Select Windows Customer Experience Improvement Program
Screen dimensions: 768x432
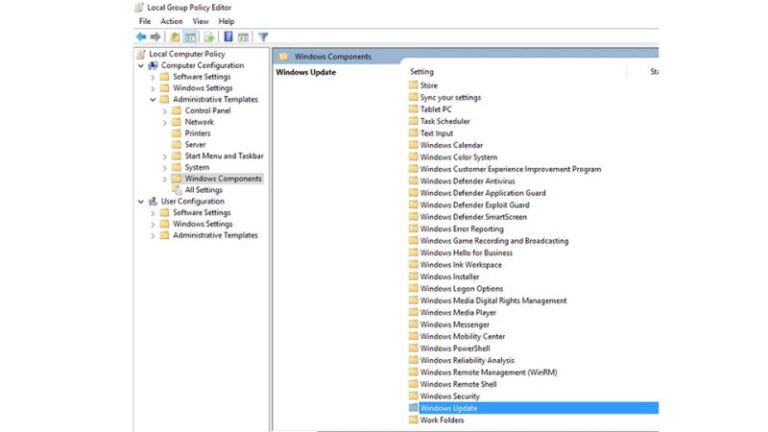point(510,169)
